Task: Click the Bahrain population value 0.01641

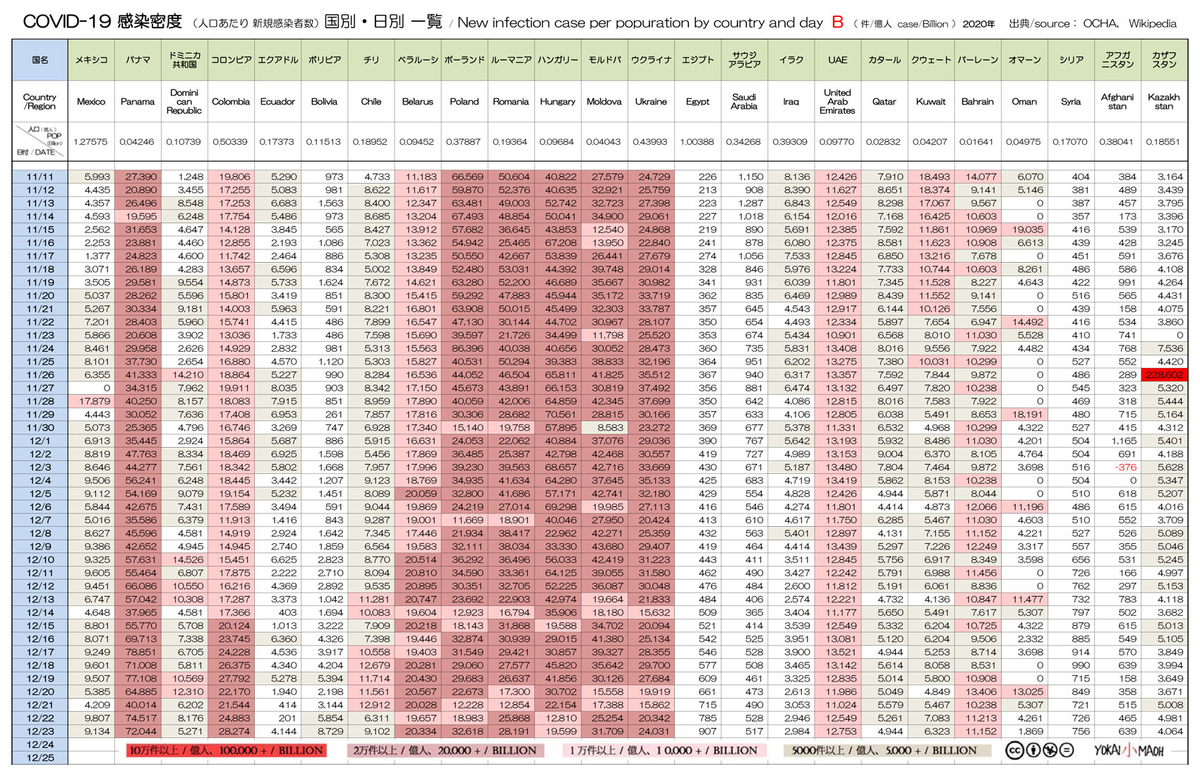Action: tap(978, 142)
